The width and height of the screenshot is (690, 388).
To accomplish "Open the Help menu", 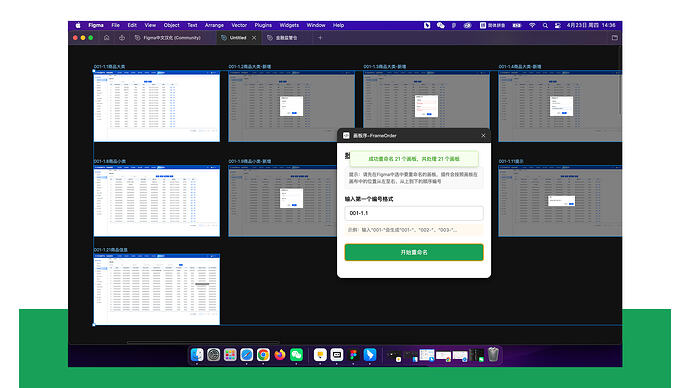I will coord(338,26).
